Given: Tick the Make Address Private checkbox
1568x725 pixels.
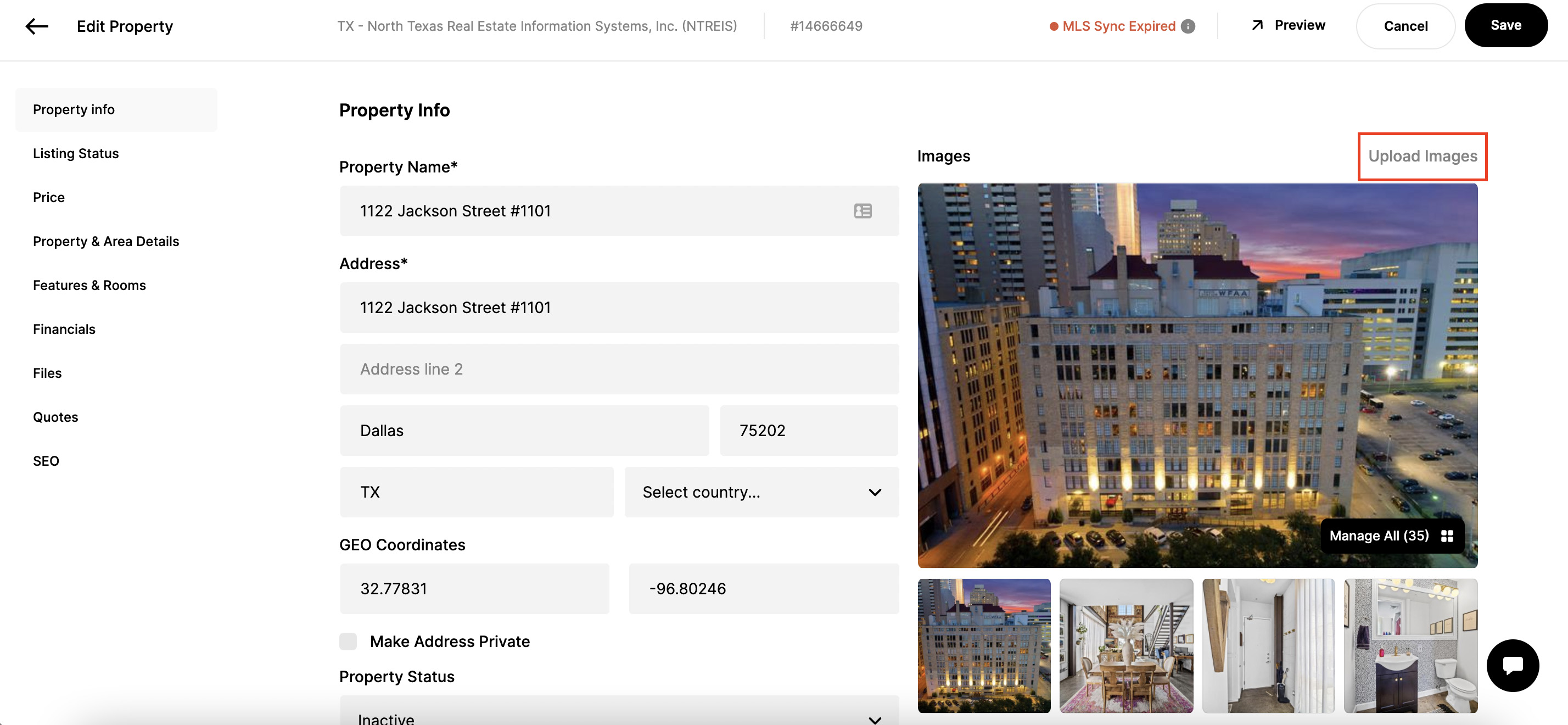Looking at the screenshot, I should [348, 642].
